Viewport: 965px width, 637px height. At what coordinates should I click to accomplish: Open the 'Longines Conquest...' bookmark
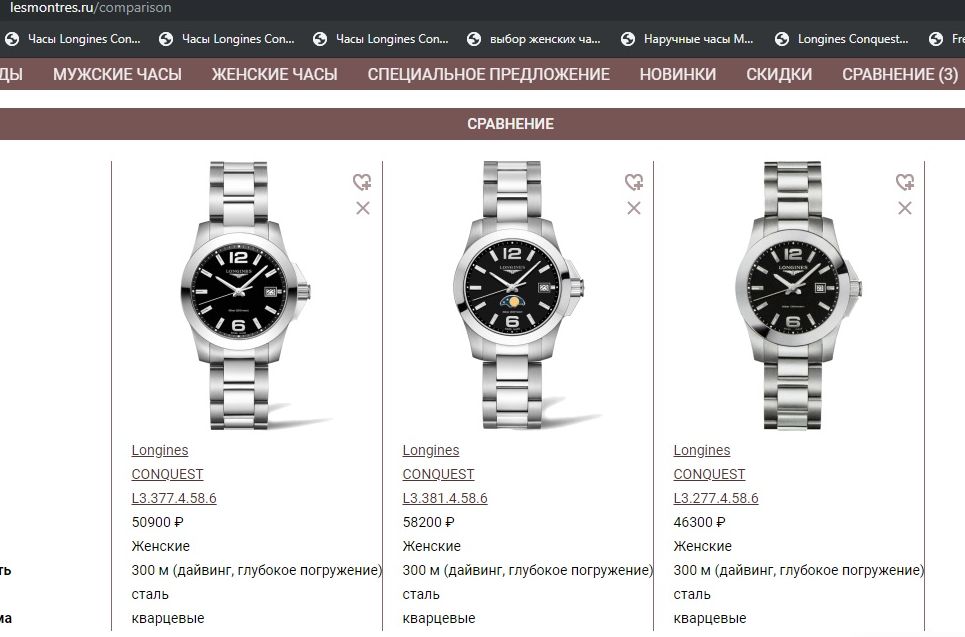point(841,39)
